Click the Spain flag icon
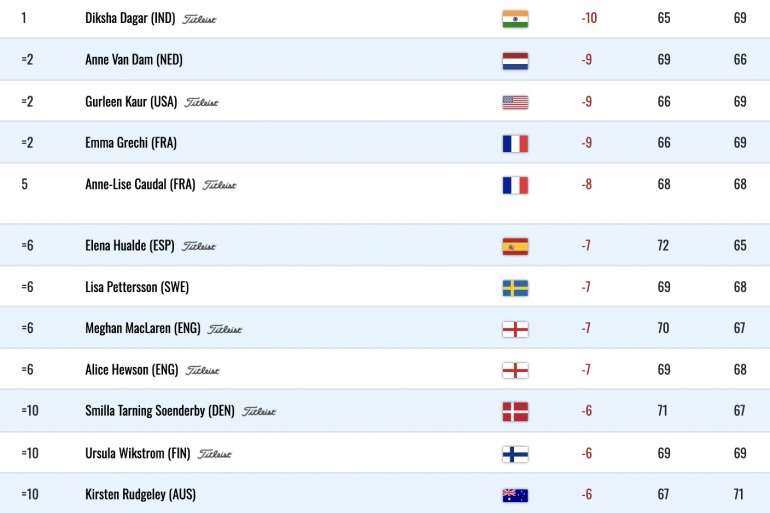Image resolution: width=770 pixels, height=513 pixels. coord(515,246)
